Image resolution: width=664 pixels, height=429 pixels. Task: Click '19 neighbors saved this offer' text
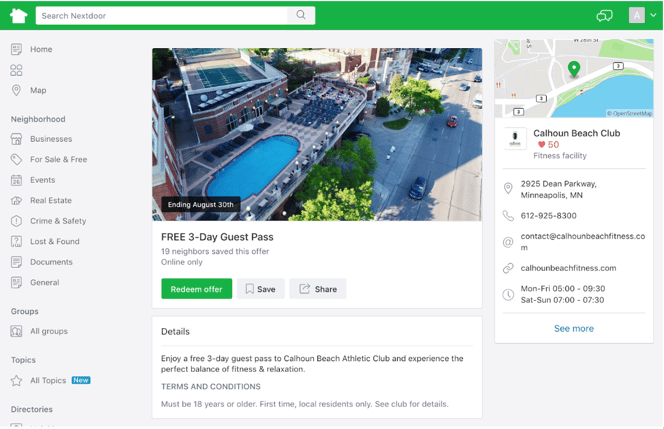[215, 252]
